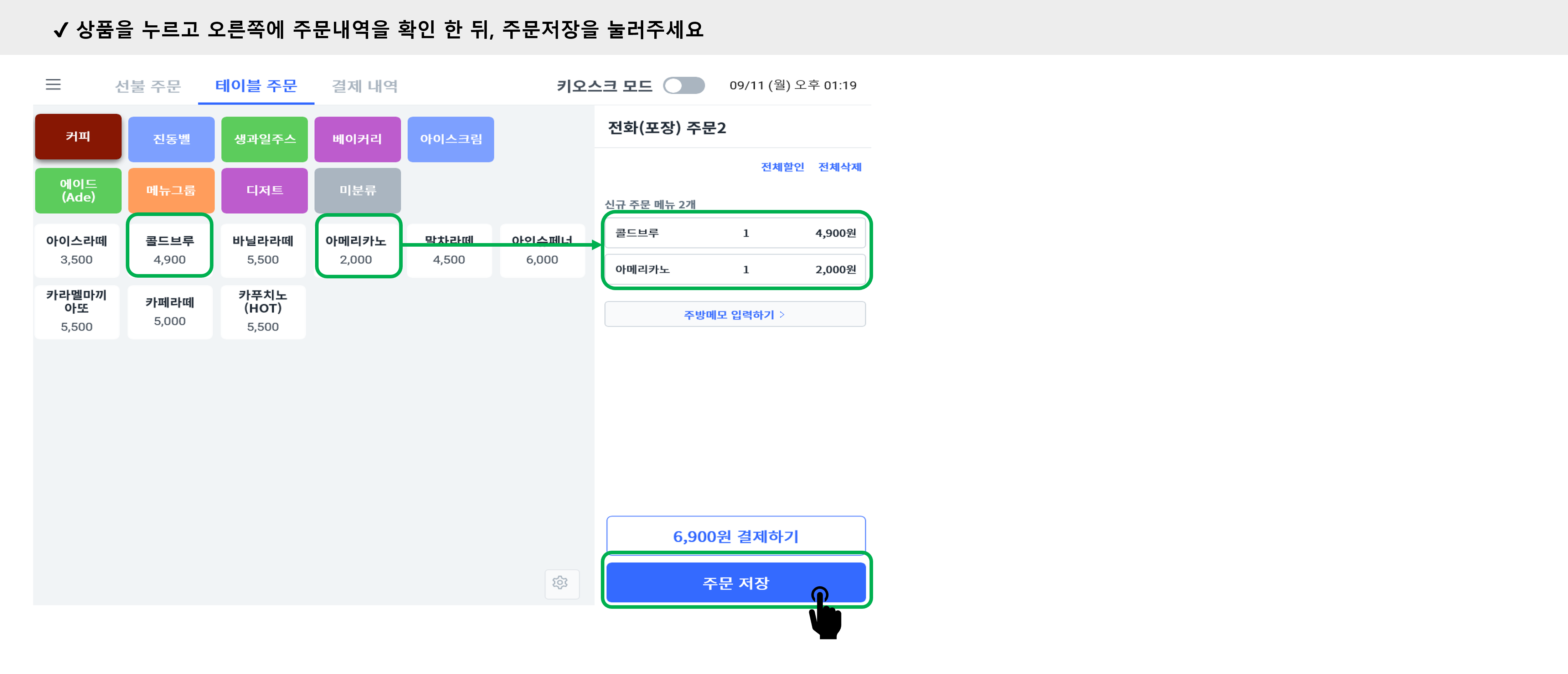This screenshot has width=1568, height=674.
Task: Click the 전체삭제 link
Action: pos(840,167)
